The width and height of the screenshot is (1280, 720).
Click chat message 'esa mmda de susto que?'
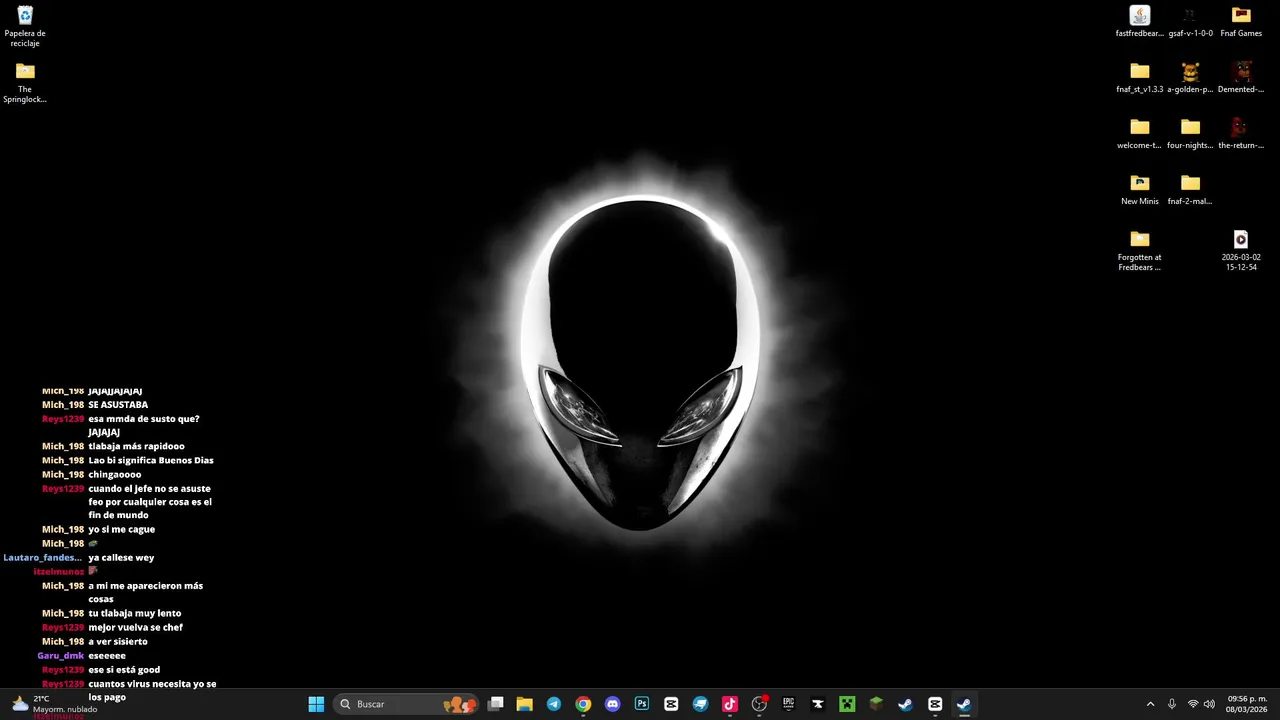pos(144,419)
